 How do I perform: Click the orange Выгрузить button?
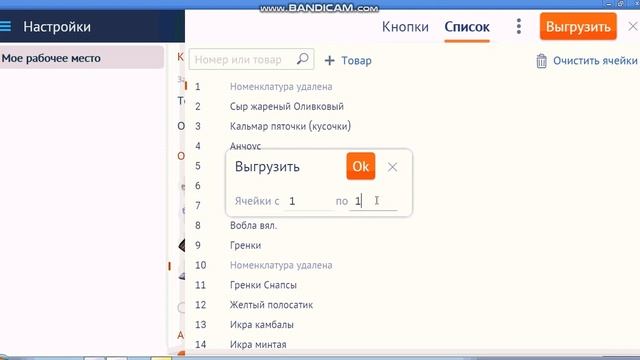point(578,27)
